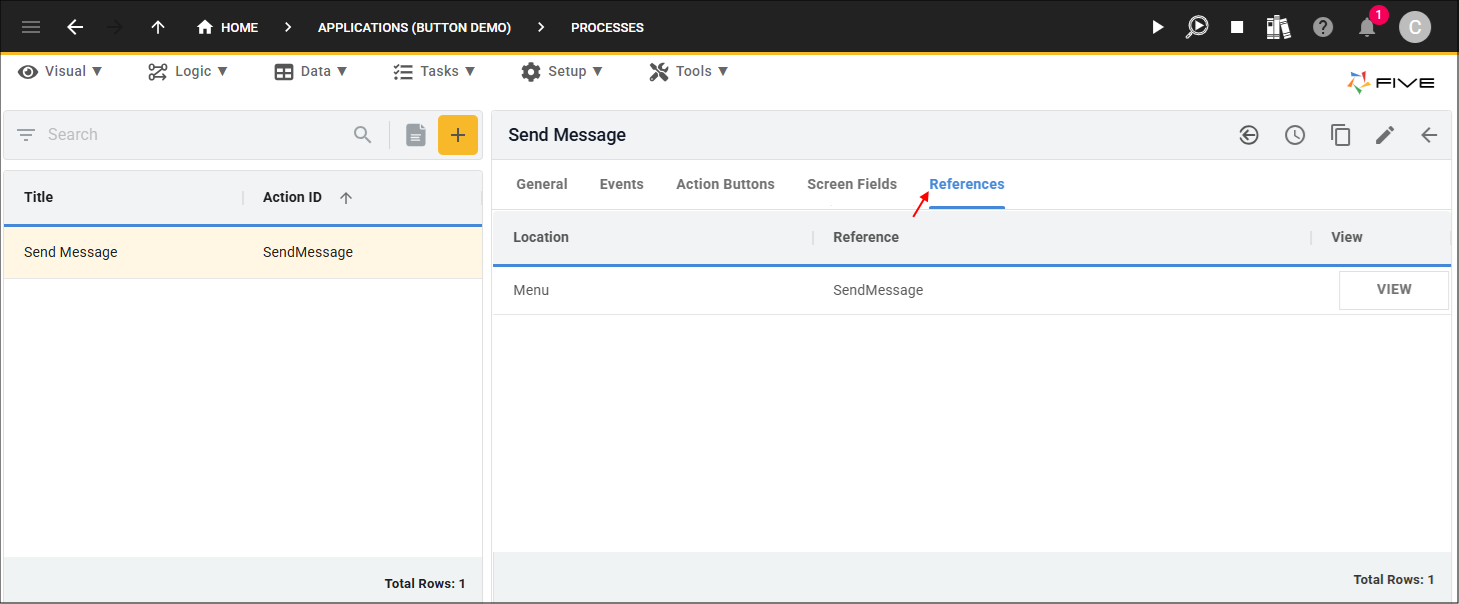Screen dimensions: 1459x604
Task: Expand the Tools menu
Action: point(689,71)
